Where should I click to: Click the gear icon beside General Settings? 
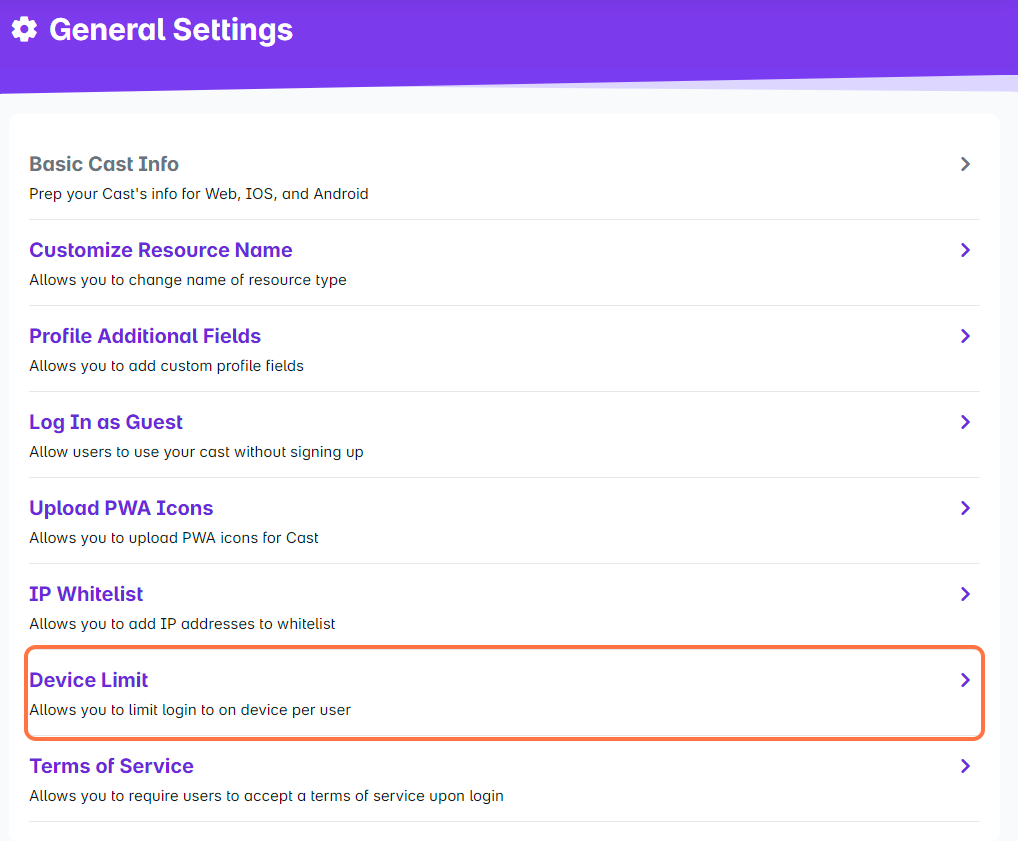pyautogui.click(x=25, y=30)
